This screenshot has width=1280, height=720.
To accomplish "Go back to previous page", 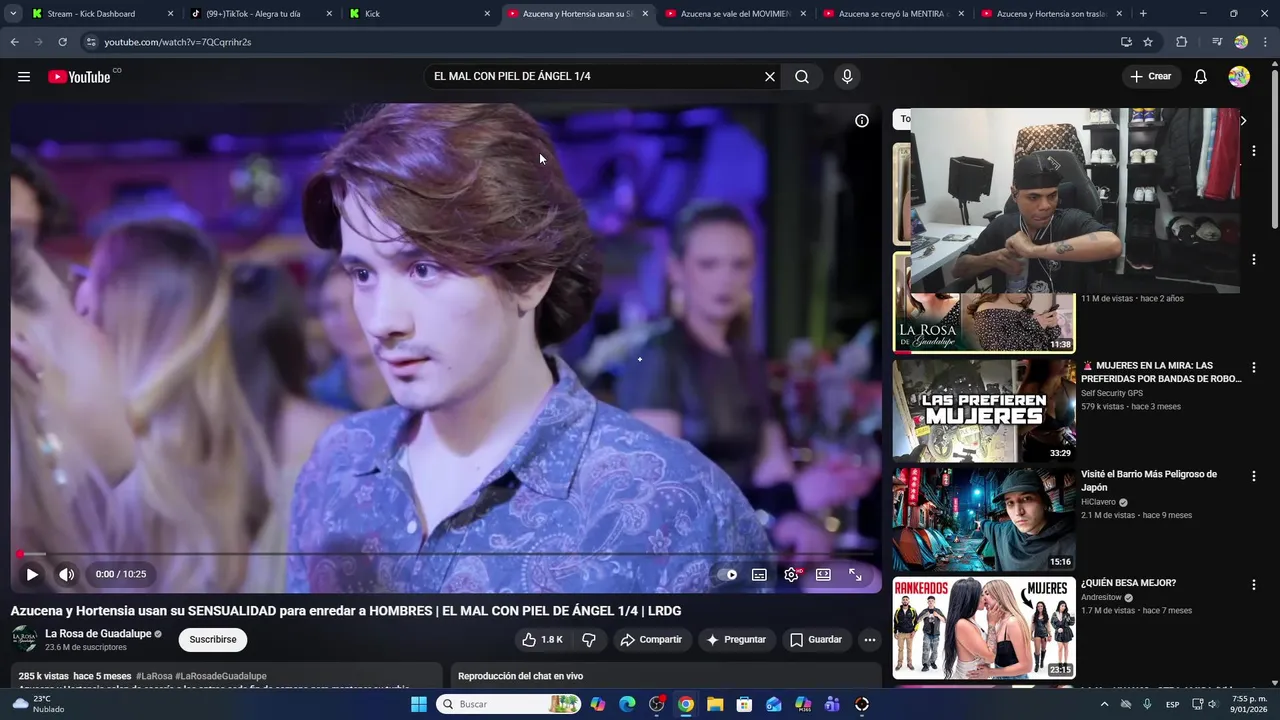I will [14, 42].
